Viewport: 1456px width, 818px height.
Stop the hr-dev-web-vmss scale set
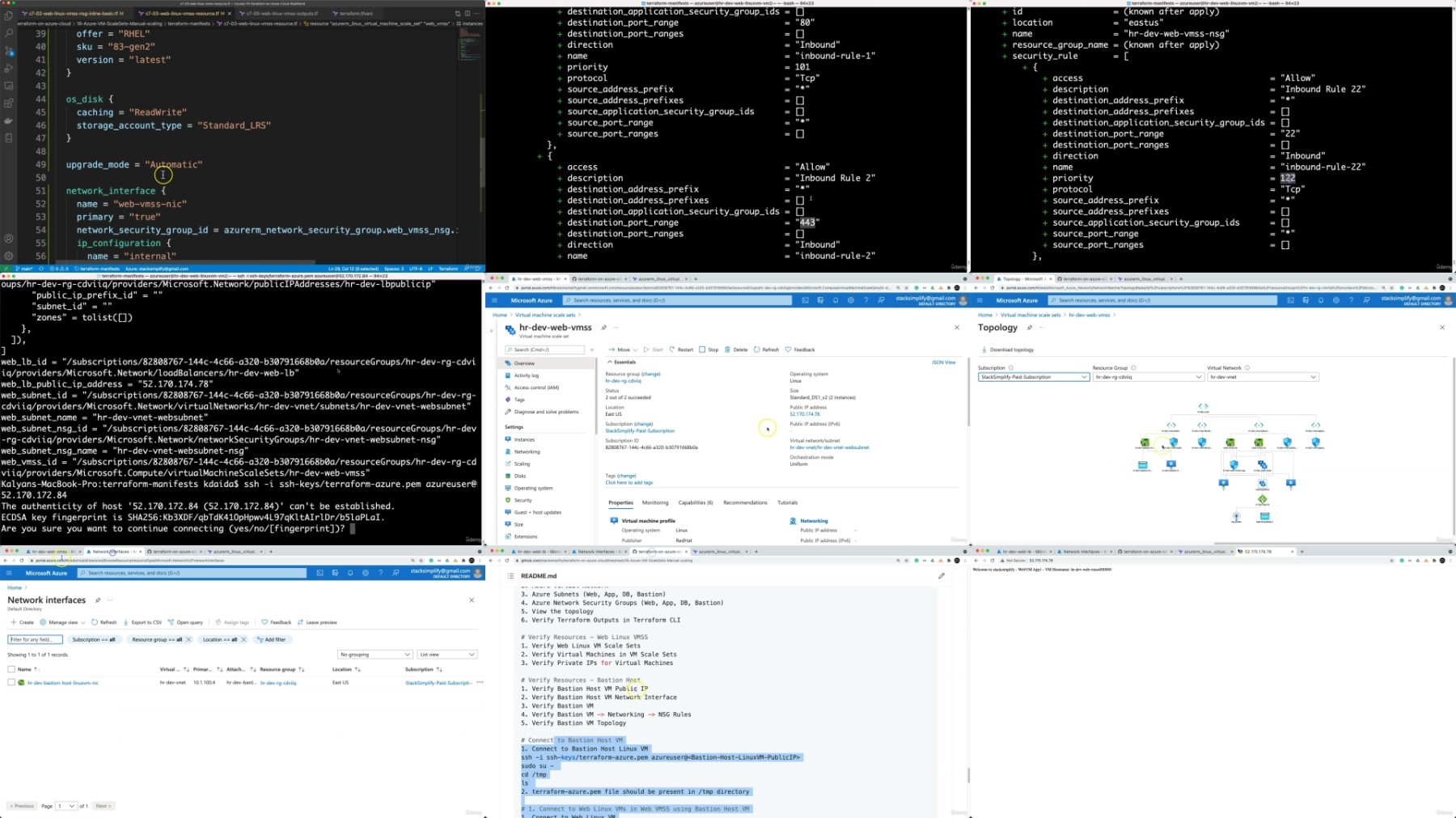pyautogui.click(x=709, y=350)
